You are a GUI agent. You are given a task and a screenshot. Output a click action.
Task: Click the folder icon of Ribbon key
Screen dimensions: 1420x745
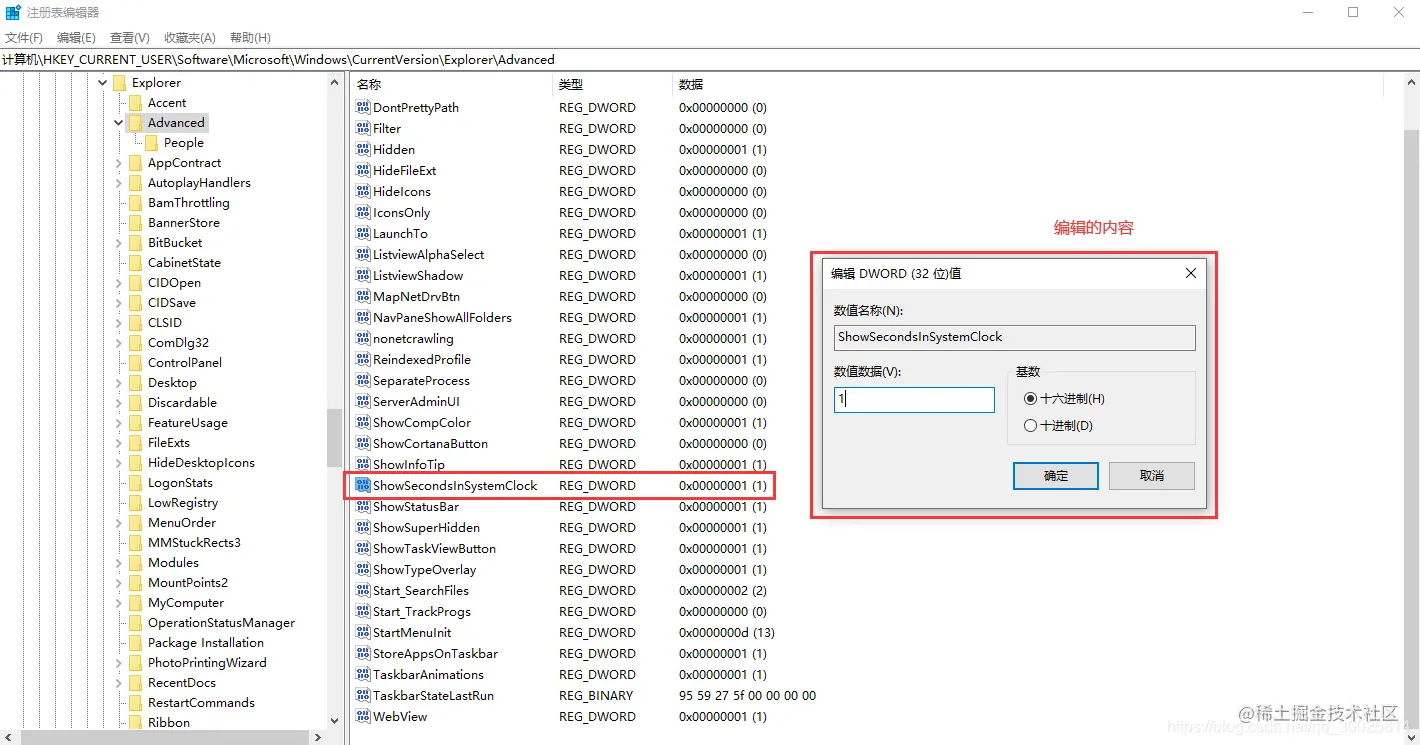[135, 722]
